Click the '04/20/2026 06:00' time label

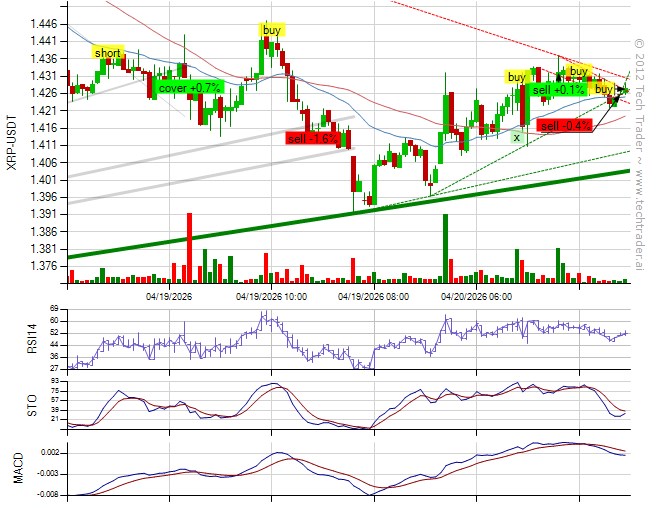476,297
